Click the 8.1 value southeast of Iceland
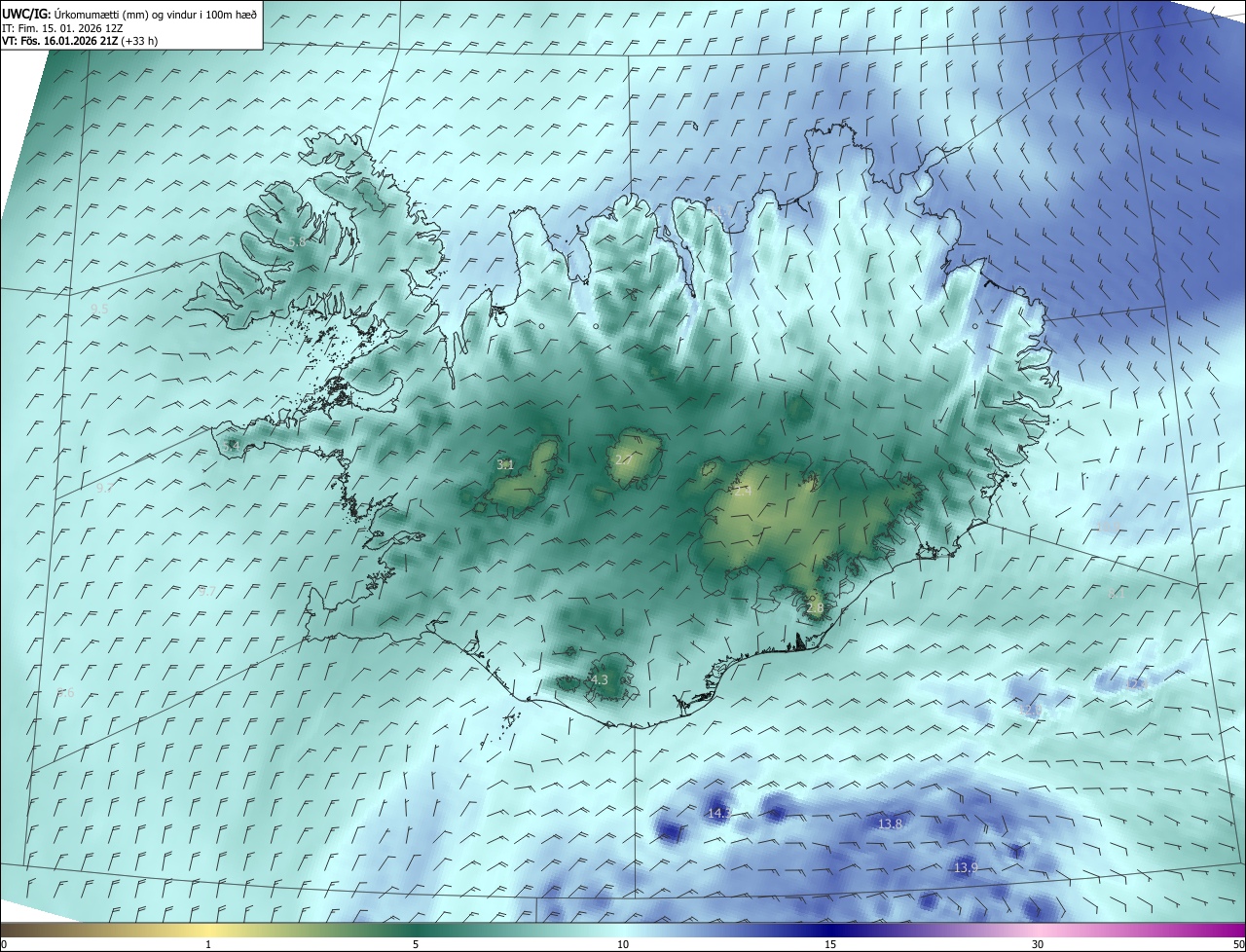1246x952 pixels. click(x=1117, y=593)
